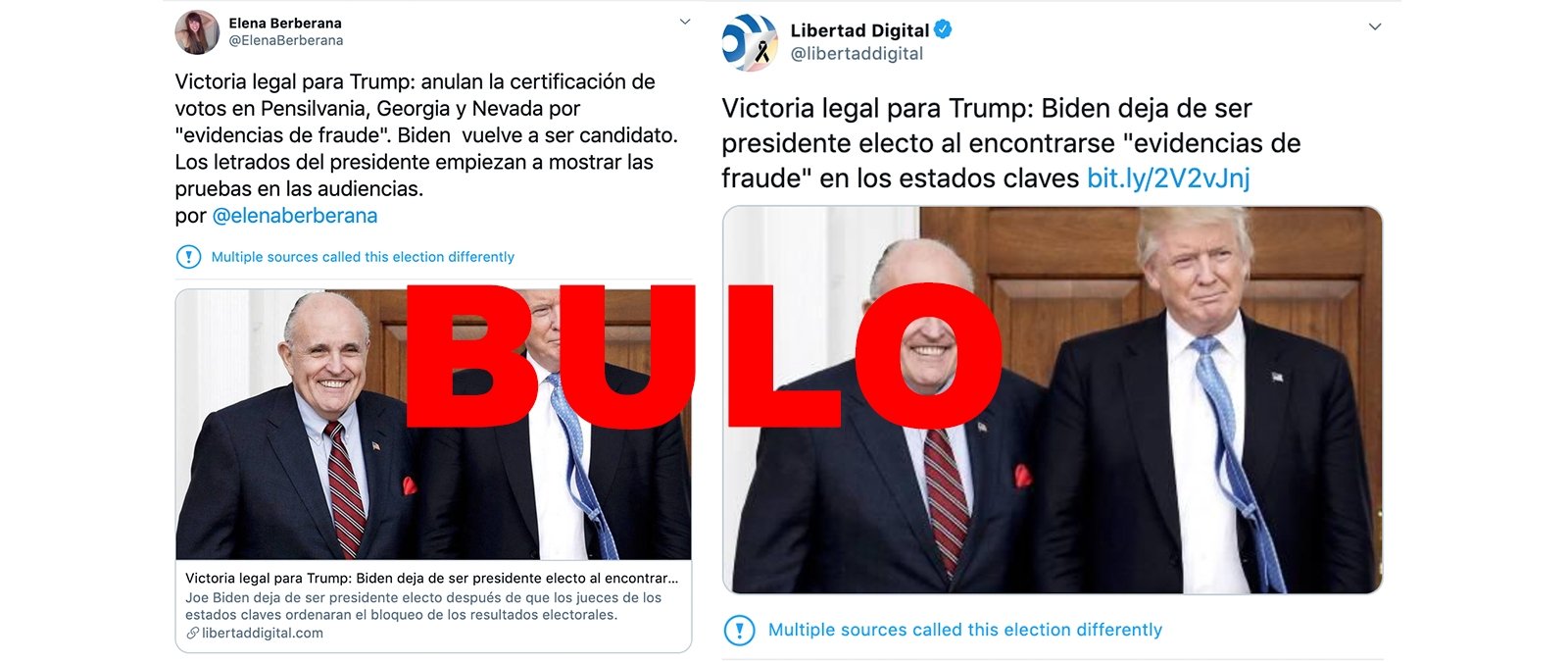Click the warning icon below Libertad Digital's photo

coord(739,630)
